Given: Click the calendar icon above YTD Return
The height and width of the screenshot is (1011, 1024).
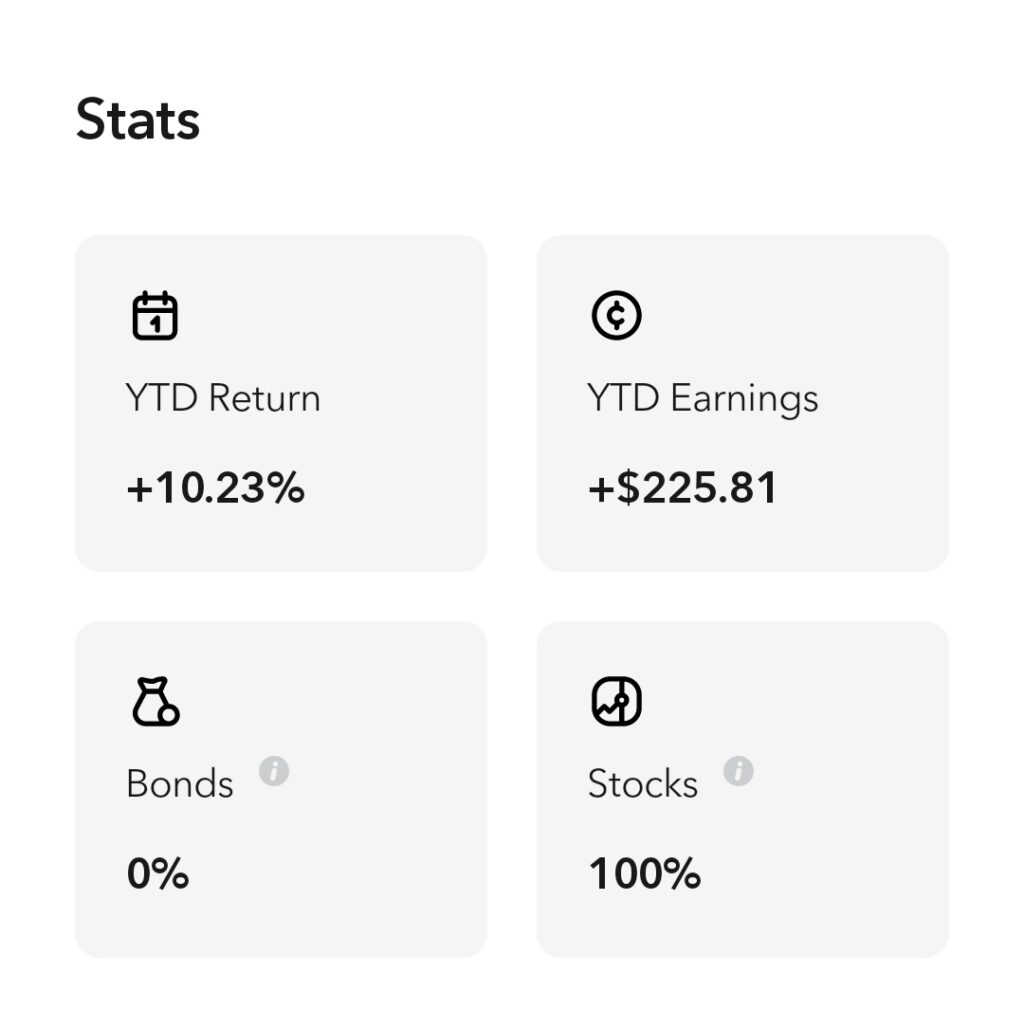Looking at the screenshot, I should [x=155, y=316].
